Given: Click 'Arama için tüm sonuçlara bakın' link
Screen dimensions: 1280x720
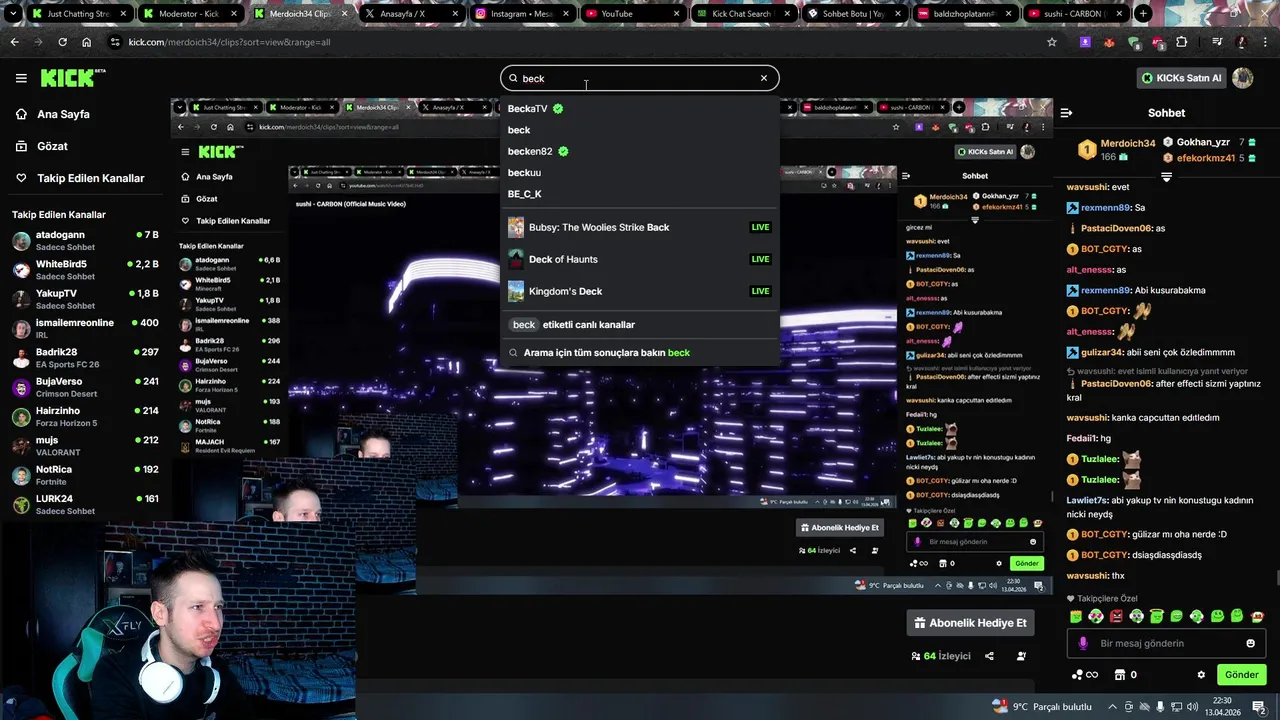Looking at the screenshot, I should tap(639, 353).
